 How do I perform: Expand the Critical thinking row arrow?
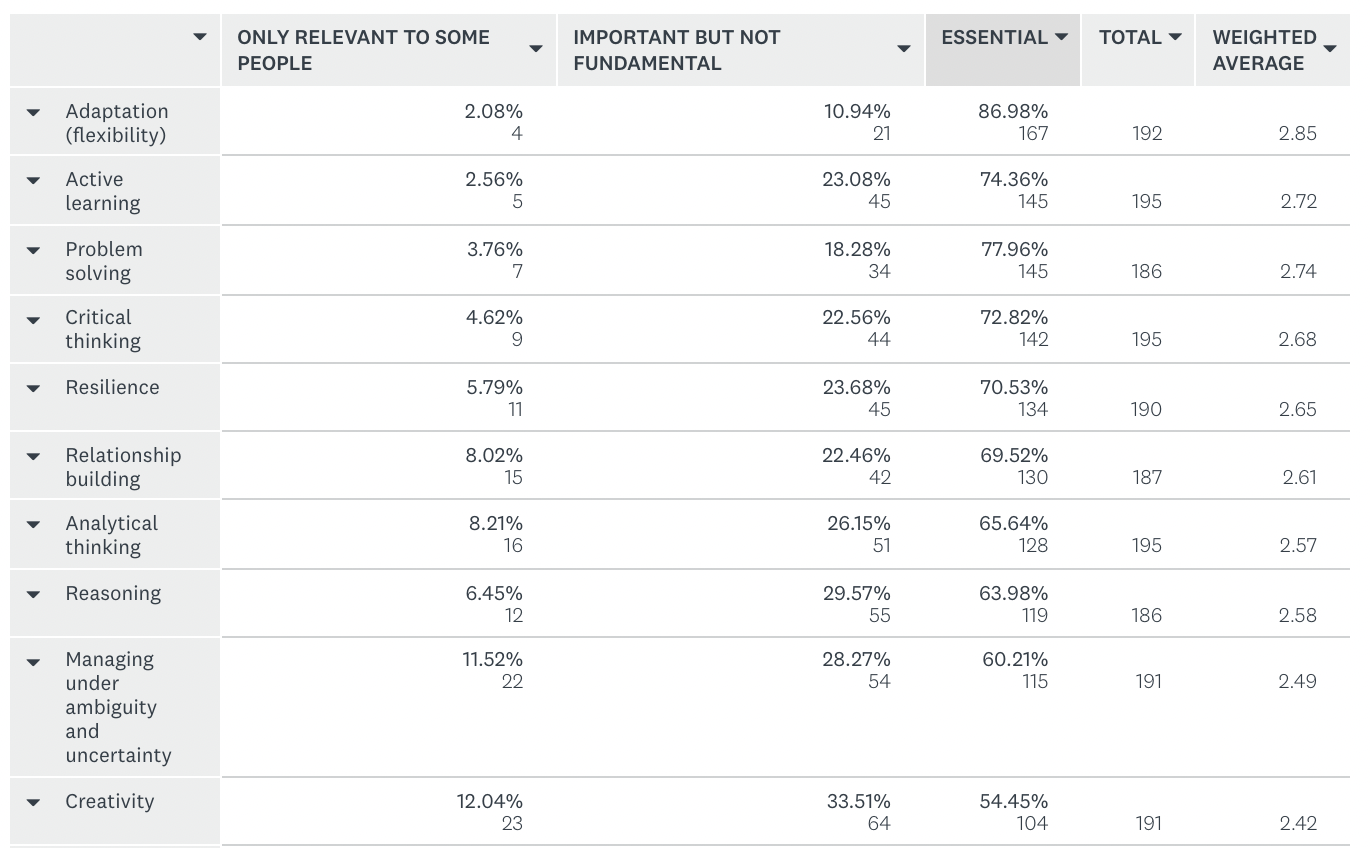coord(34,320)
